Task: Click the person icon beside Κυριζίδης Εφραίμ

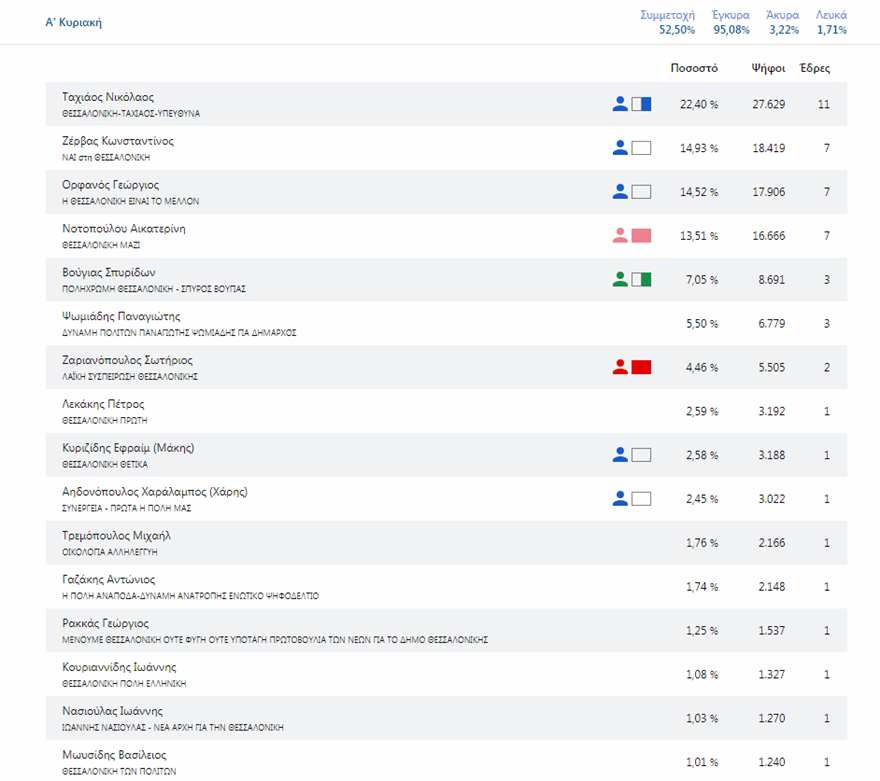Action: (x=620, y=454)
